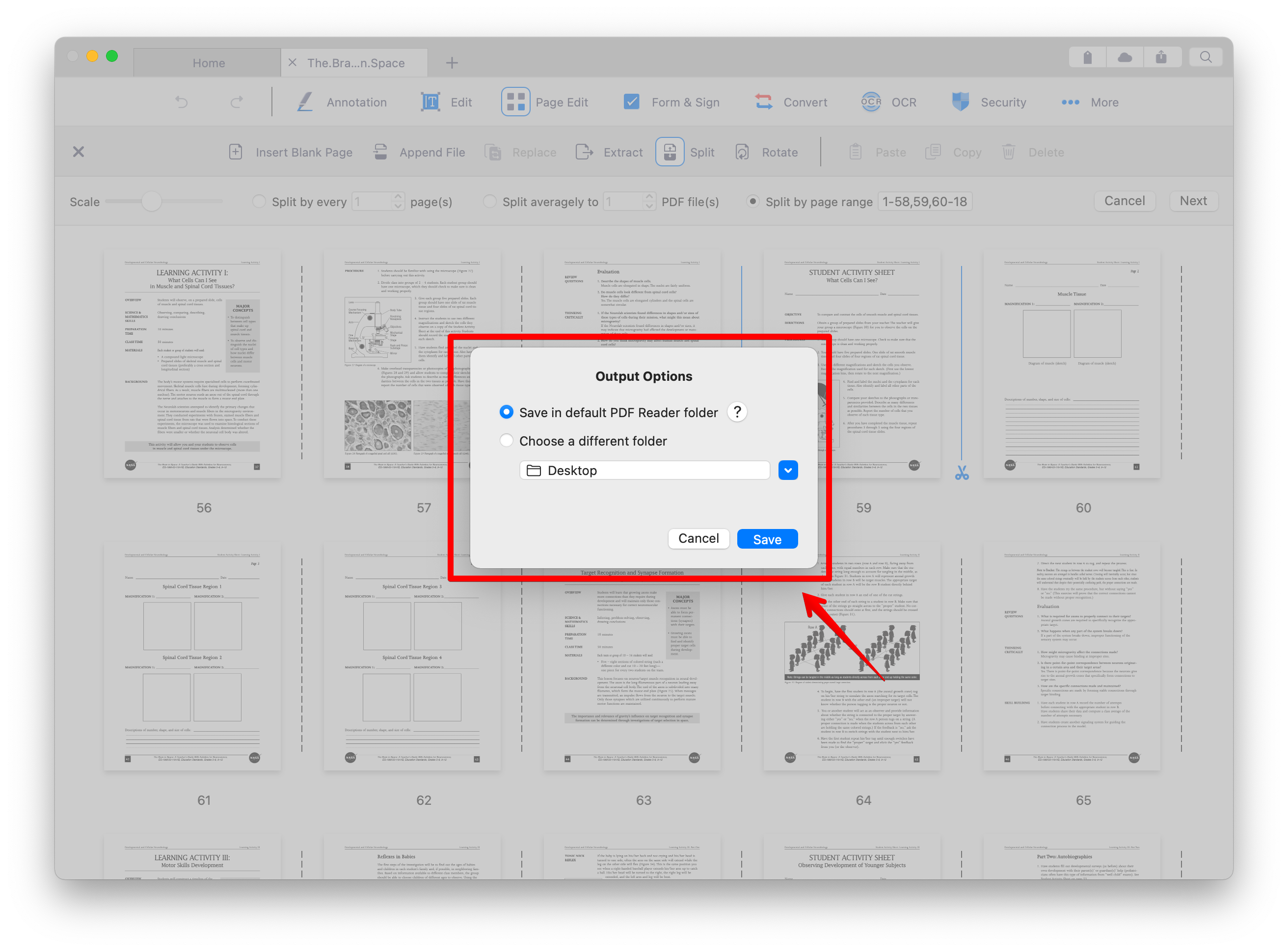
Task: Show More toolbar options
Action: click(x=1090, y=102)
